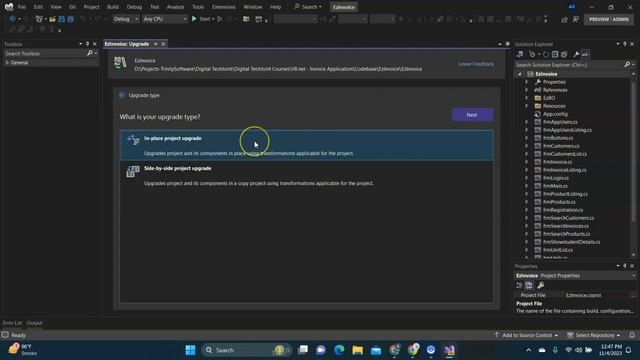The image size is (640, 360).
Task: Expand the frmMain.cs node
Action: [526, 186]
